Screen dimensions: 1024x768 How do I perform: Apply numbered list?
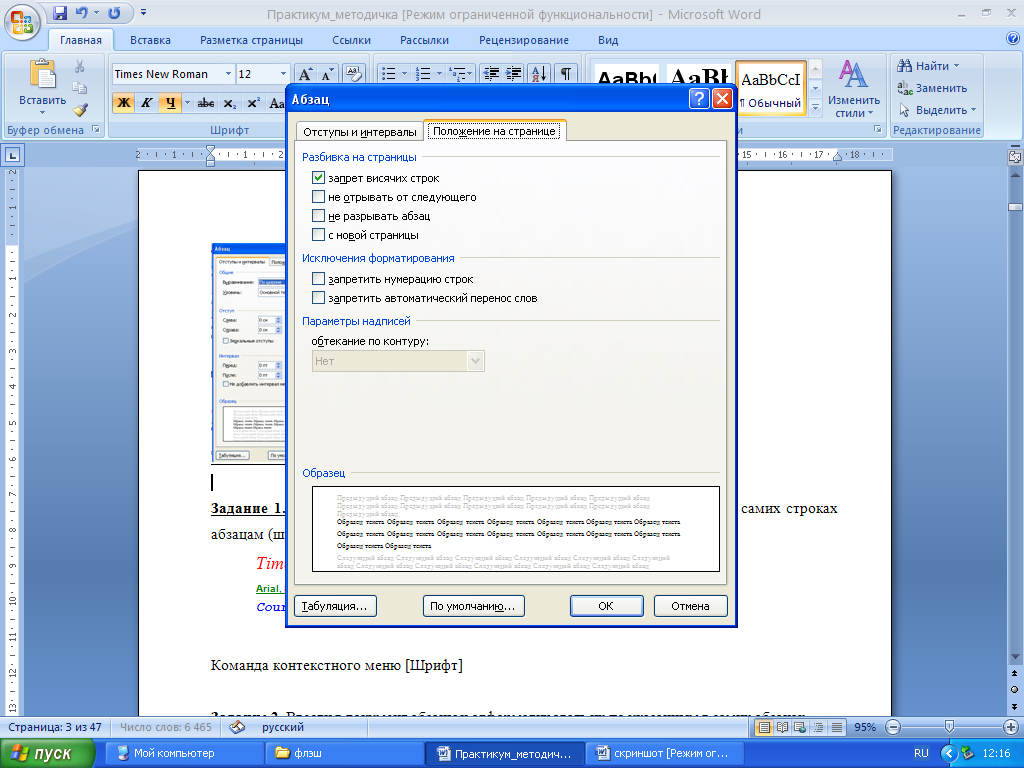424,74
